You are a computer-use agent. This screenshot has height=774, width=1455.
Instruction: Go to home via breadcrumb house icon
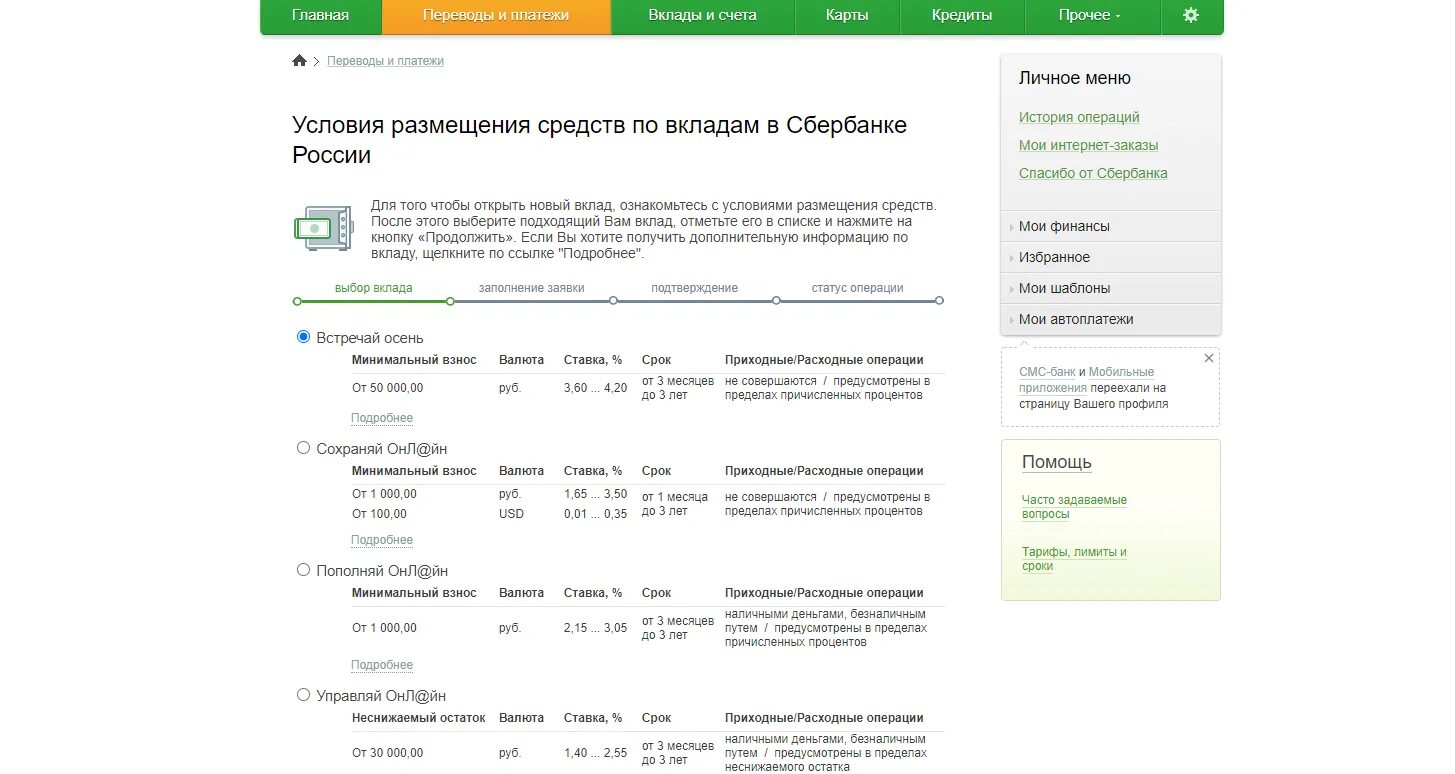click(299, 61)
